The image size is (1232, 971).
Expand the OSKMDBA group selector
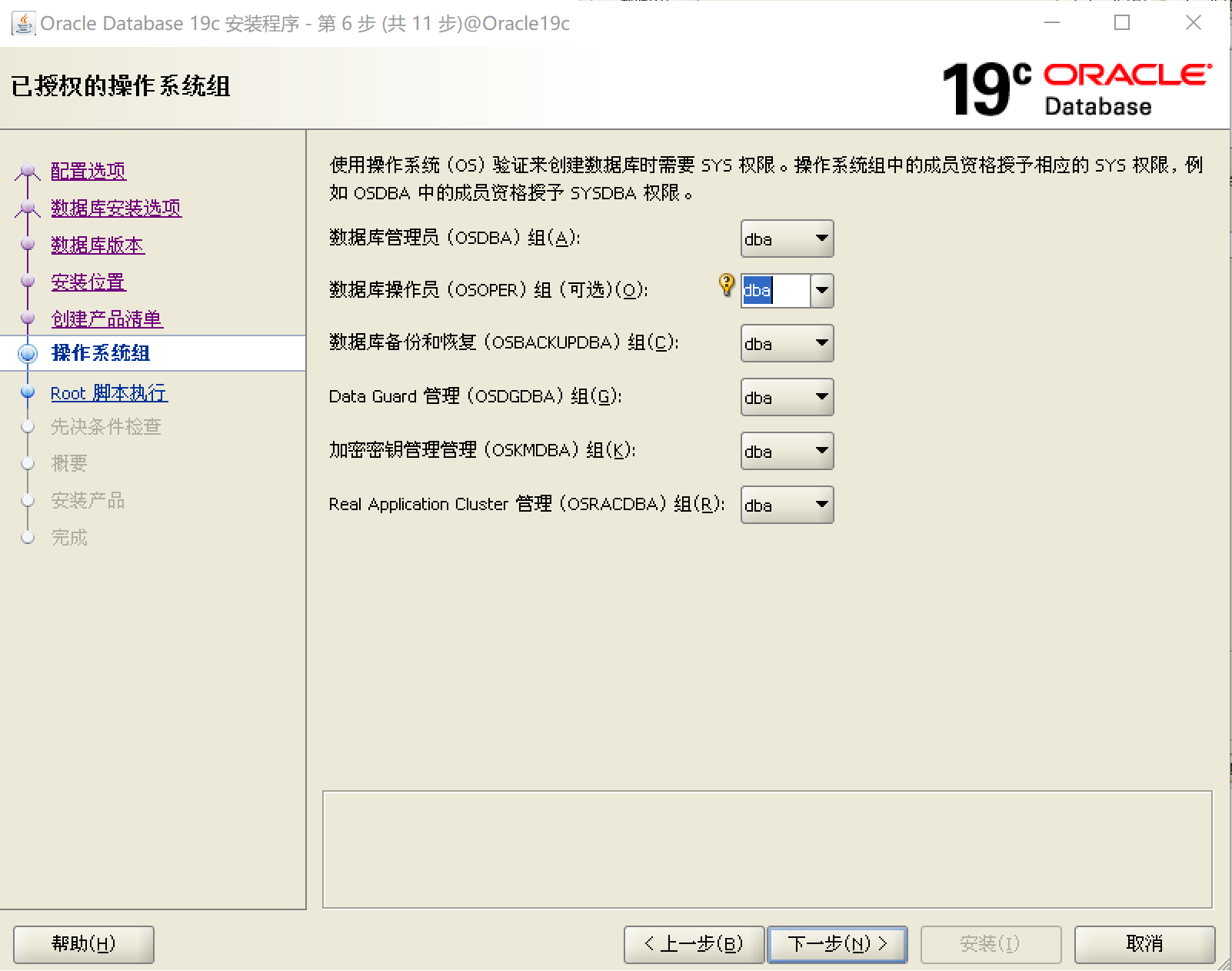[821, 451]
